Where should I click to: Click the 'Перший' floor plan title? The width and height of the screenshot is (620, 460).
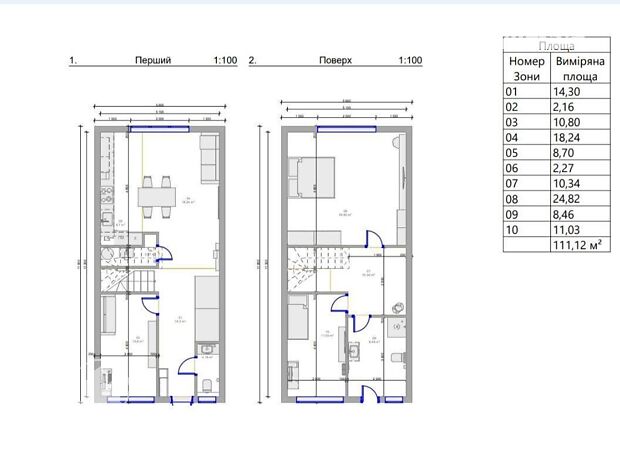click(x=153, y=61)
